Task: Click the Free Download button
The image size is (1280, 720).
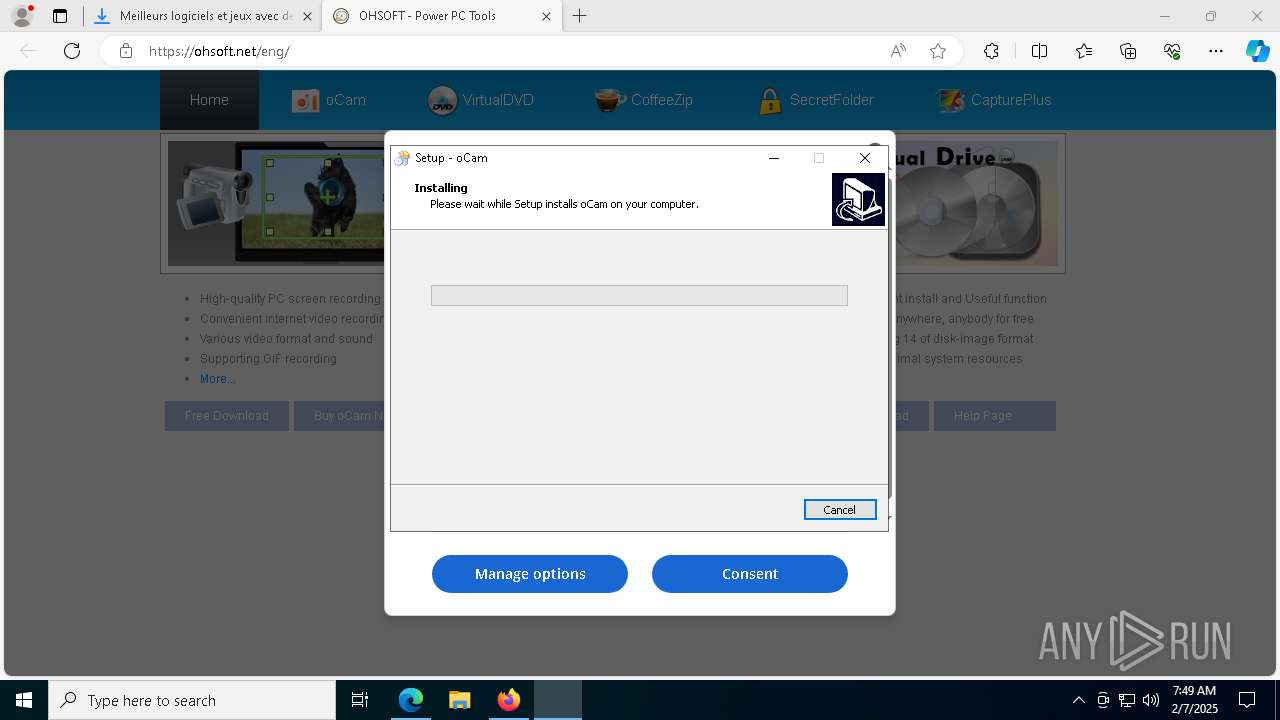Action: pyautogui.click(x=227, y=416)
